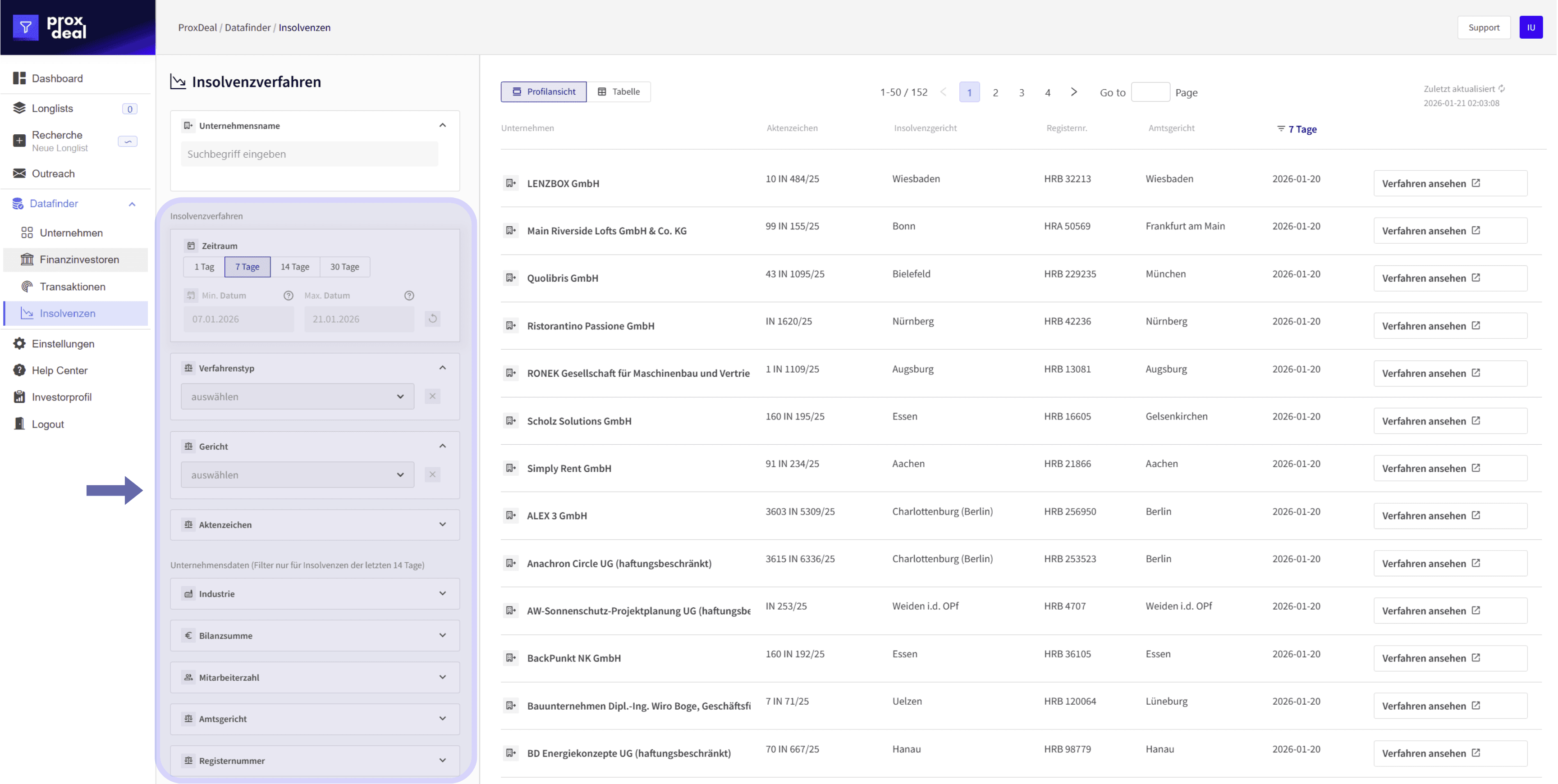Click the help icon beside Min. Datum
Screen dimensions: 1558x784
click(x=289, y=296)
